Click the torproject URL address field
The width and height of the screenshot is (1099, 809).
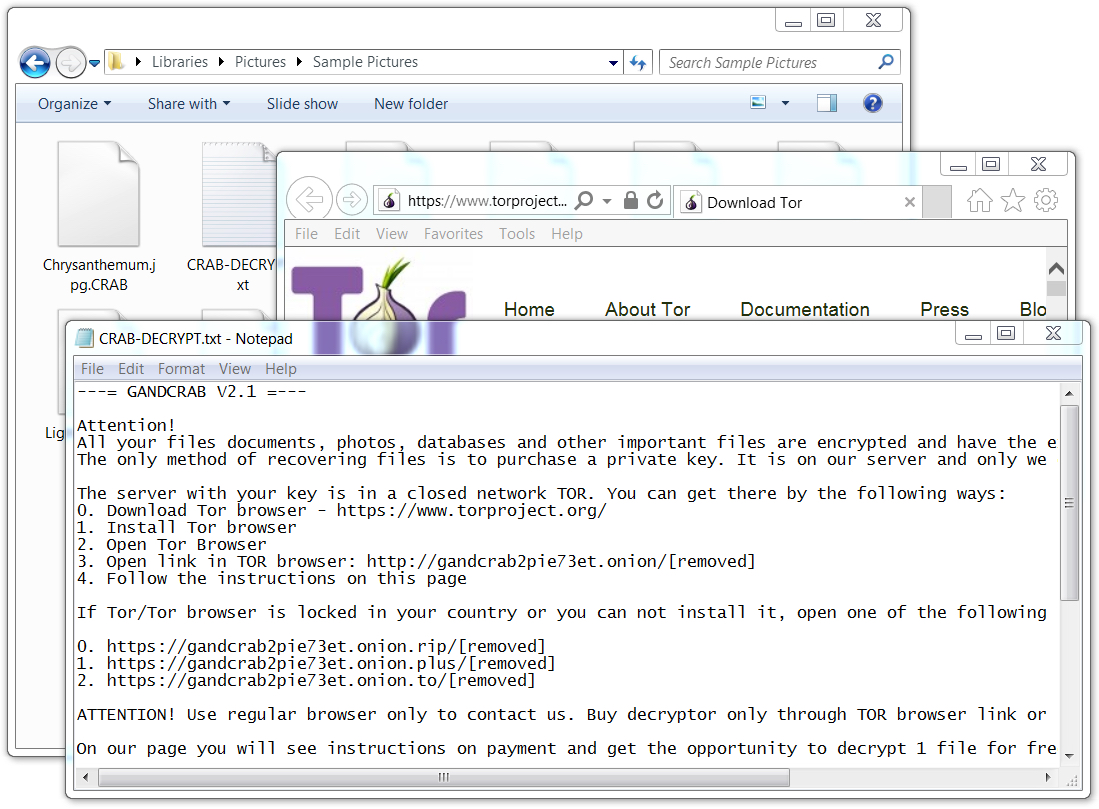click(x=487, y=201)
